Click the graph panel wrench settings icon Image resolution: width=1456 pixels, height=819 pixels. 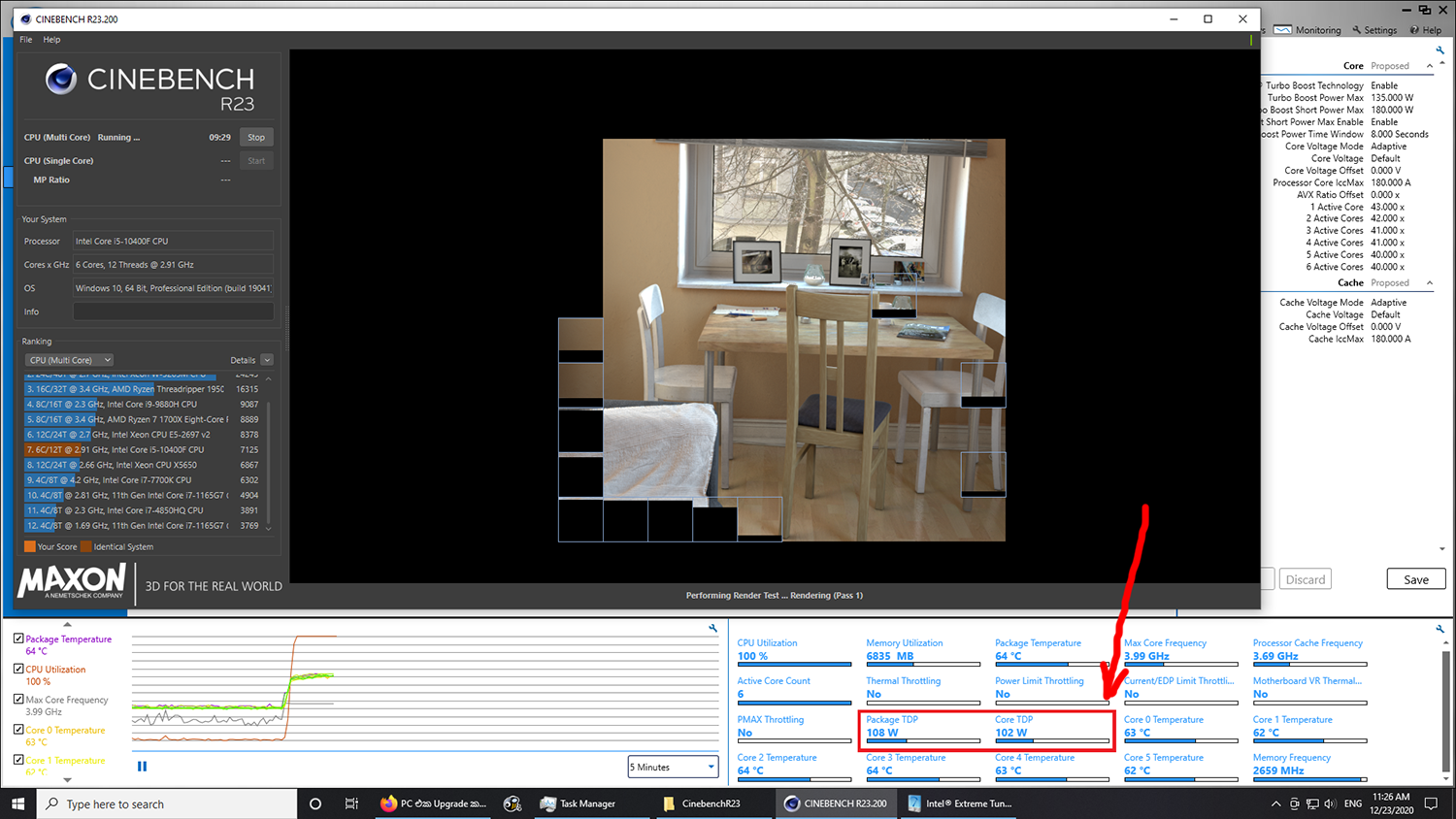pos(712,629)
